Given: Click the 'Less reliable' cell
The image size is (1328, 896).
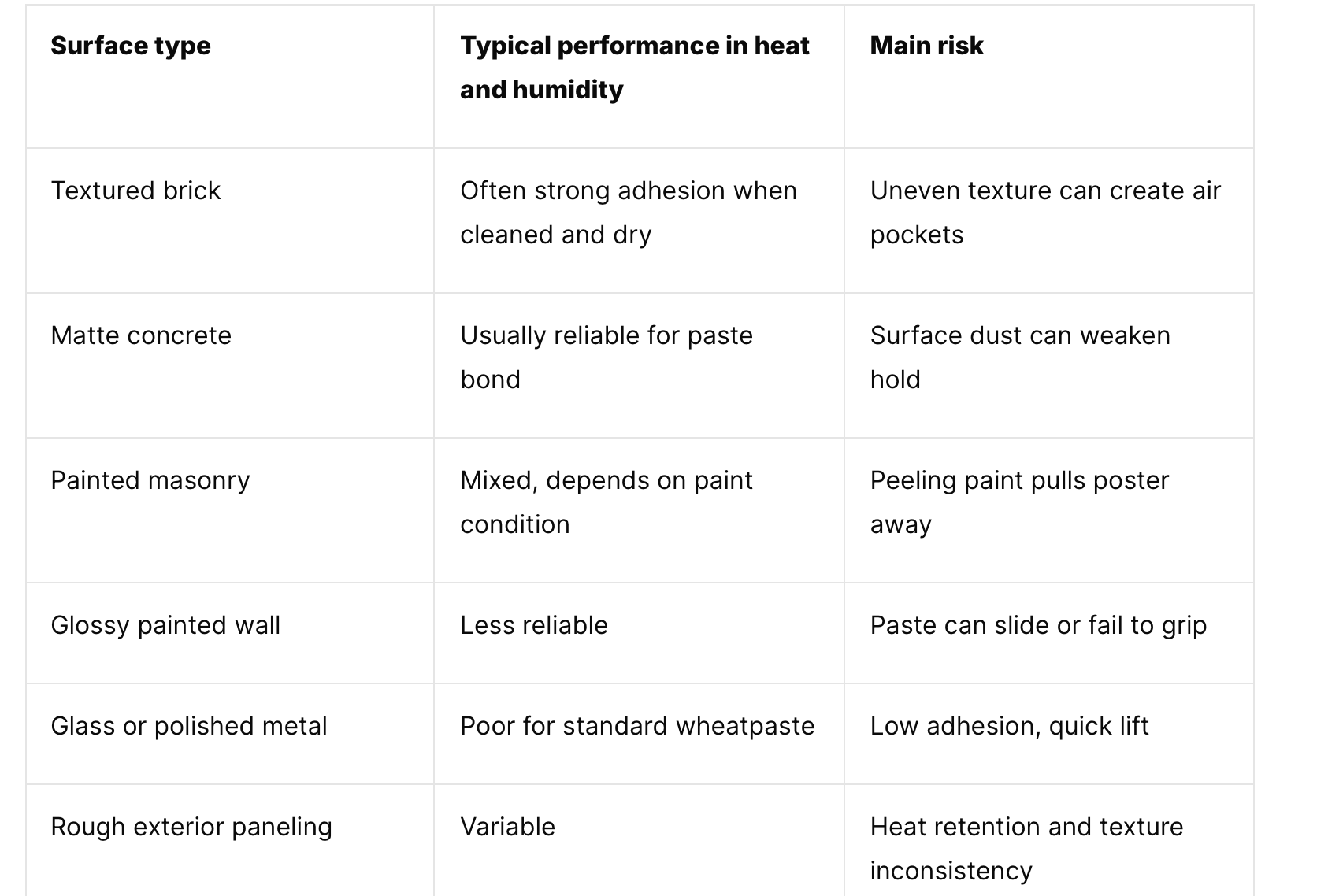Looking at the screenshot, I should tap(639, 633).
